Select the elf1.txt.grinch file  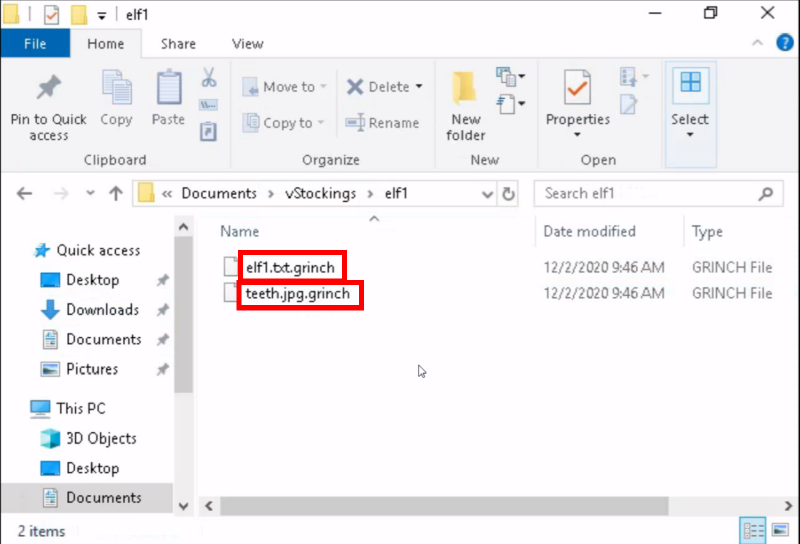pyautogui.click(x=290, y=267)
